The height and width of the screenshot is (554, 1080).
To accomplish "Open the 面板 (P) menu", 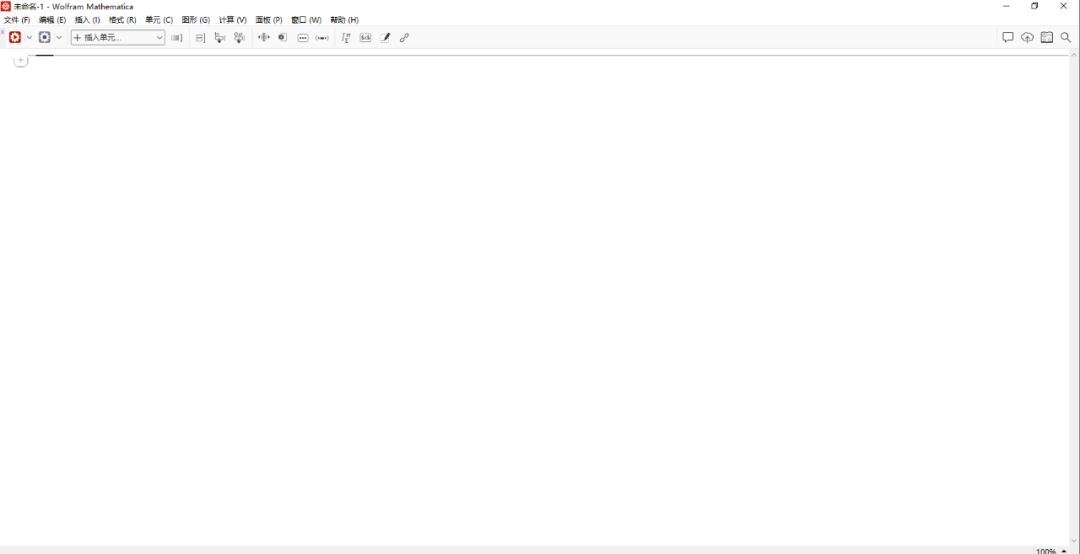I will tap(269, 20).
